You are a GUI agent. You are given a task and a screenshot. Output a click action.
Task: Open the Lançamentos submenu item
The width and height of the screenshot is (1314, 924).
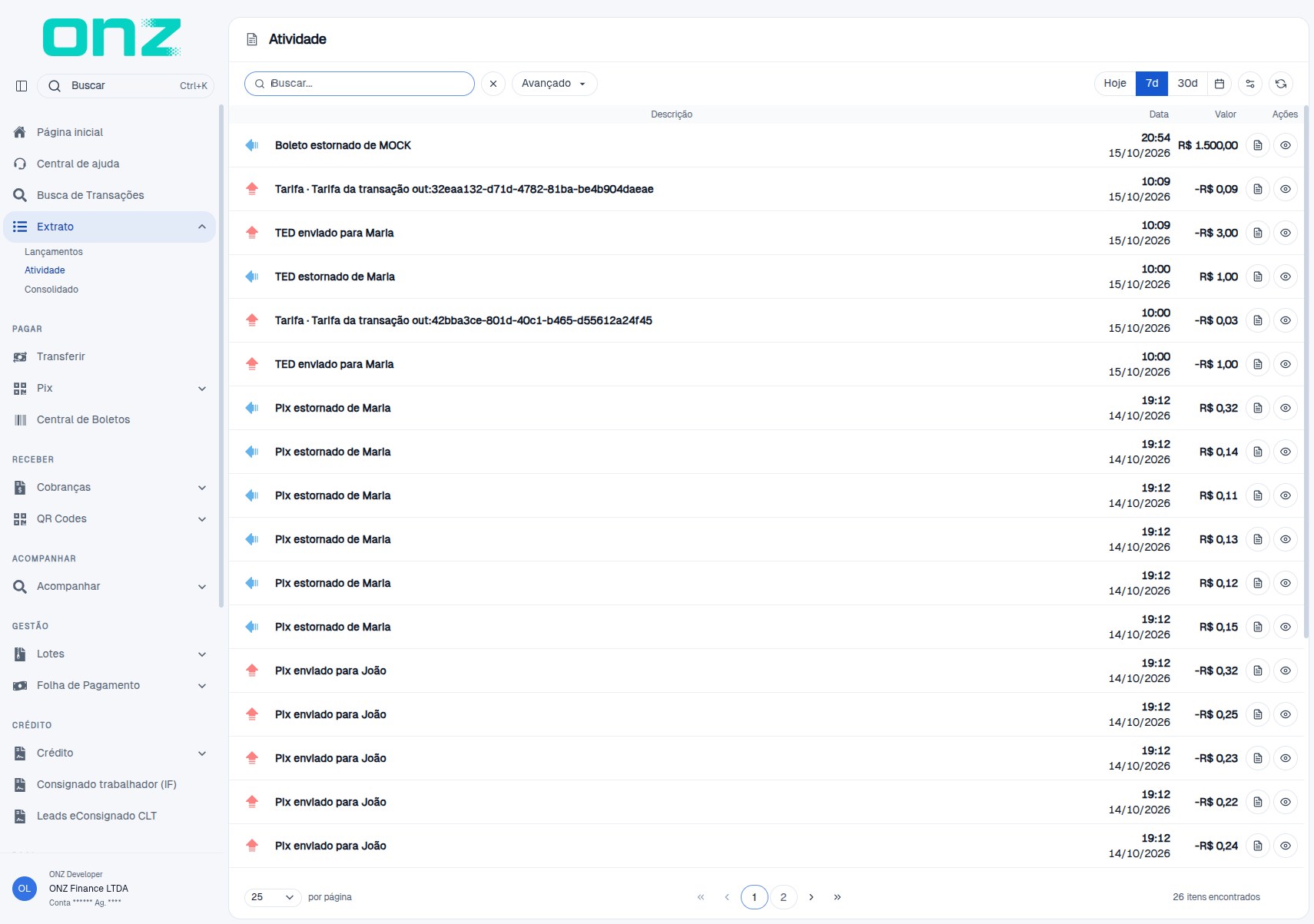coord(54,252)
